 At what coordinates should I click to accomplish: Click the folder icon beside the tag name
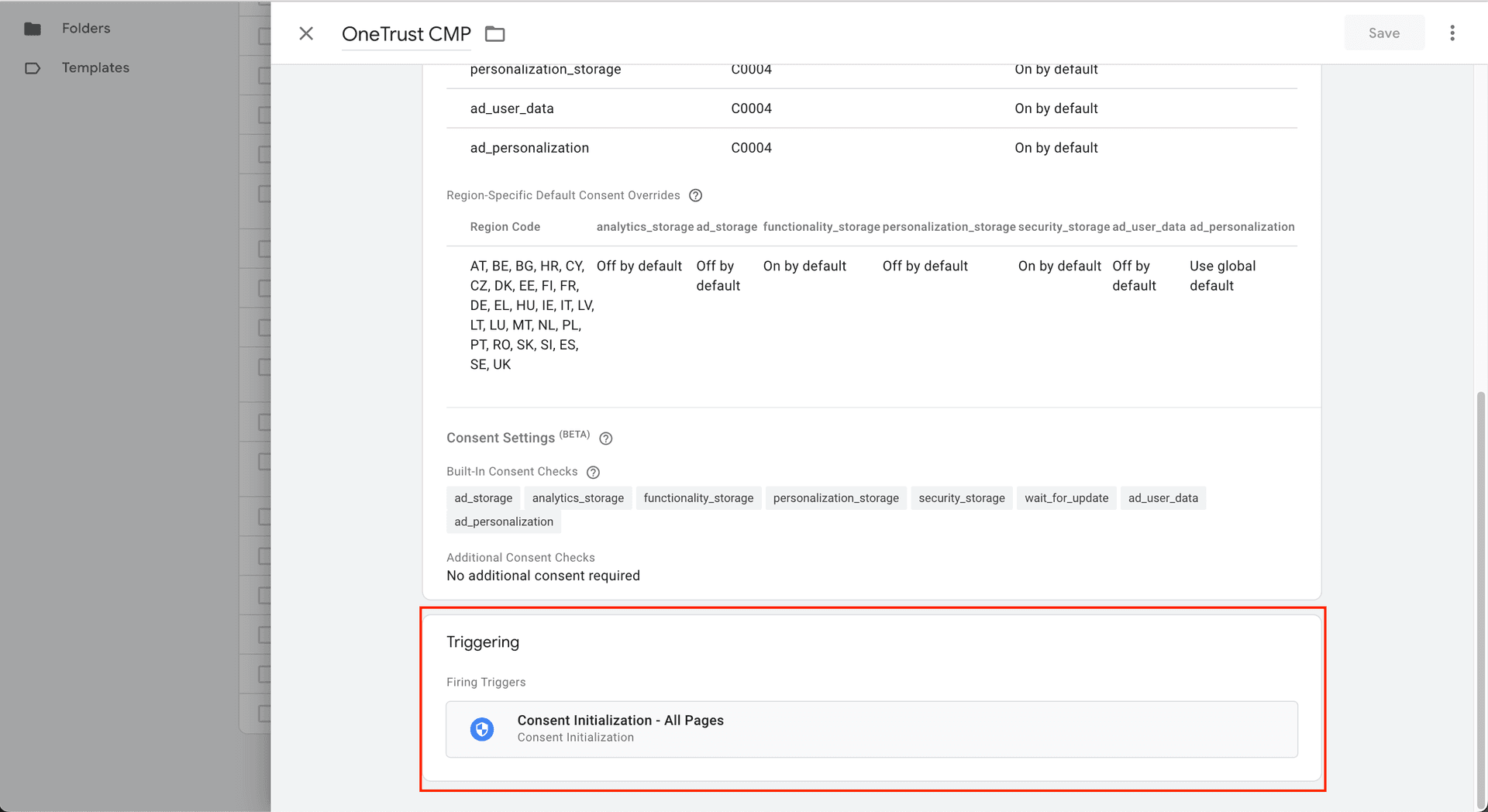494,34
